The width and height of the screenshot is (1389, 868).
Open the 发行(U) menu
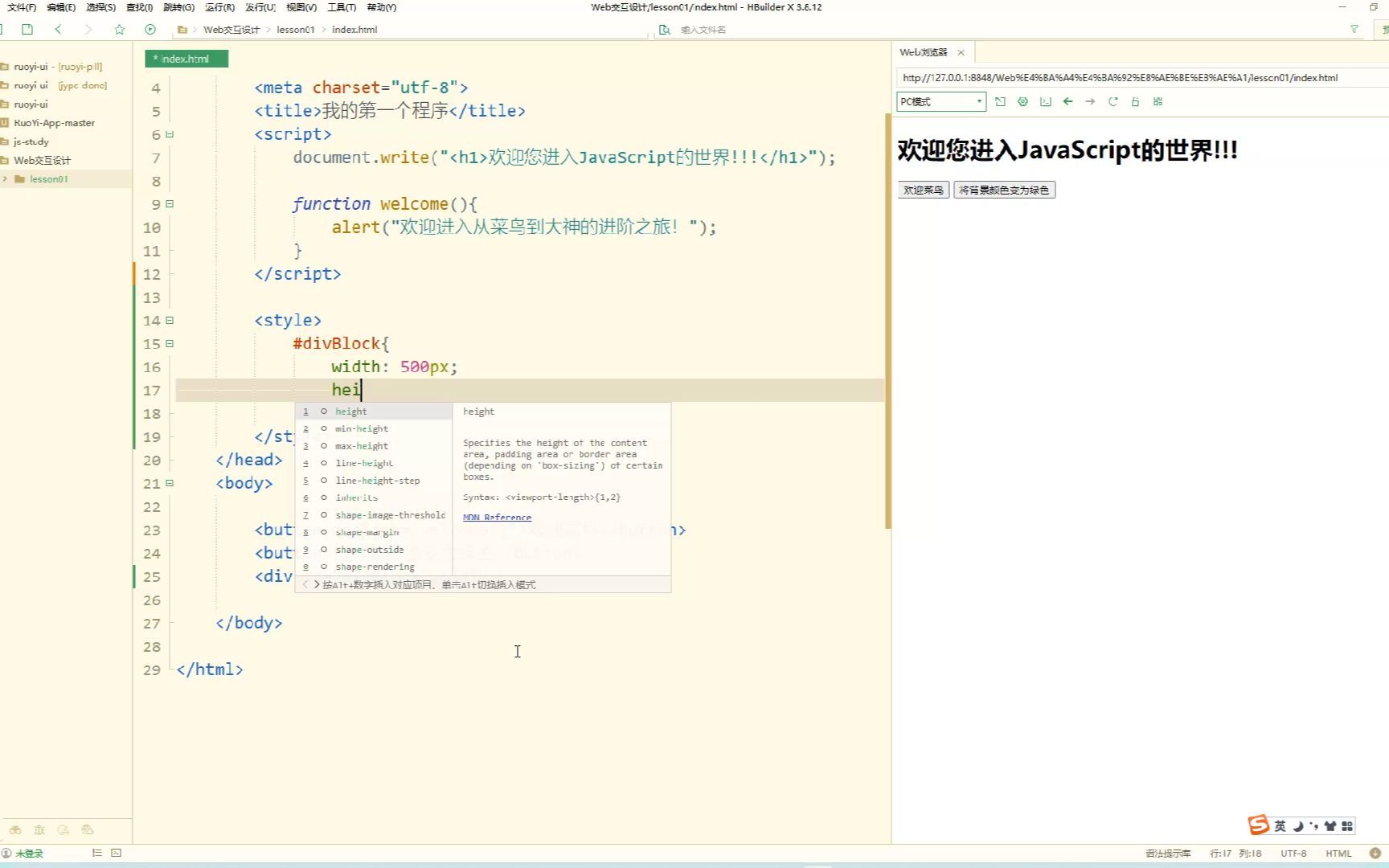[x=260, y=7]
